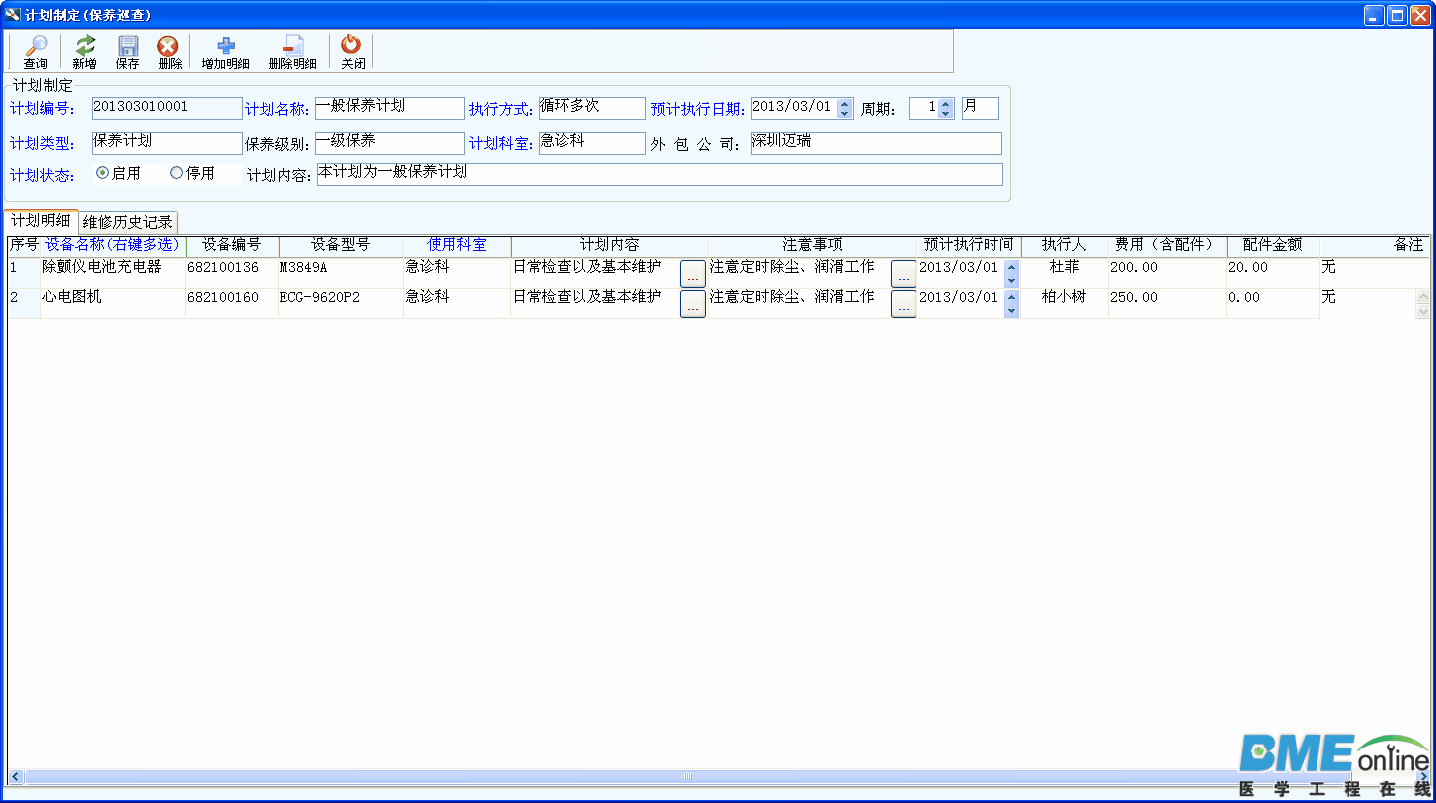Viewport: 1436px width, 803px height.
Task: Click the 设备编号 column header
Action: point(232,245)
